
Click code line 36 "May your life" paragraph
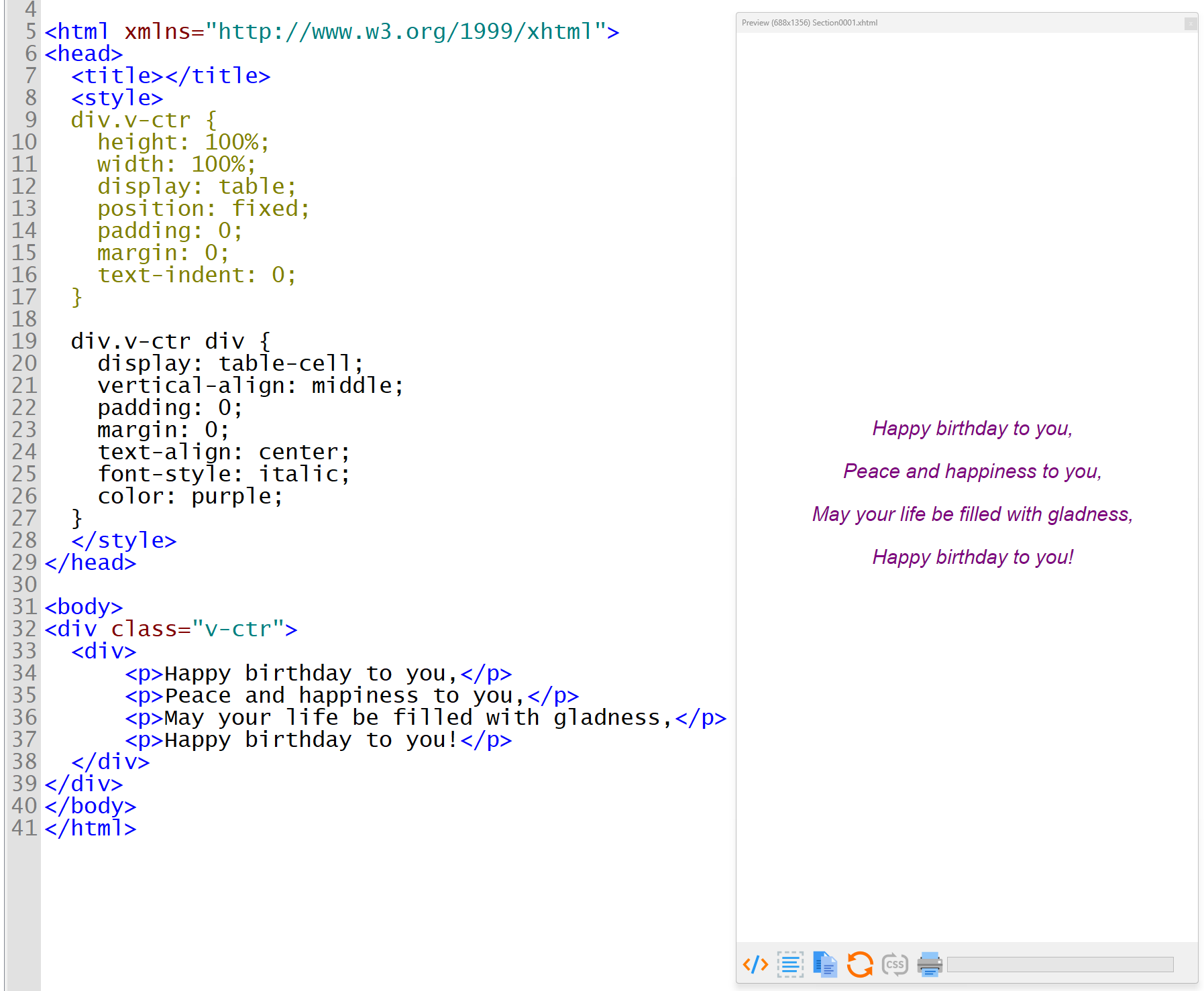click(426, 717)
